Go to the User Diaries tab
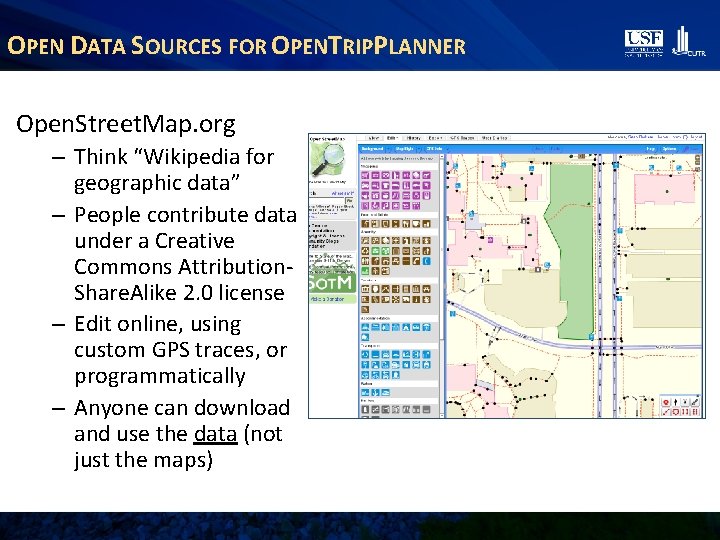720x540 pixels. [494, 138]
